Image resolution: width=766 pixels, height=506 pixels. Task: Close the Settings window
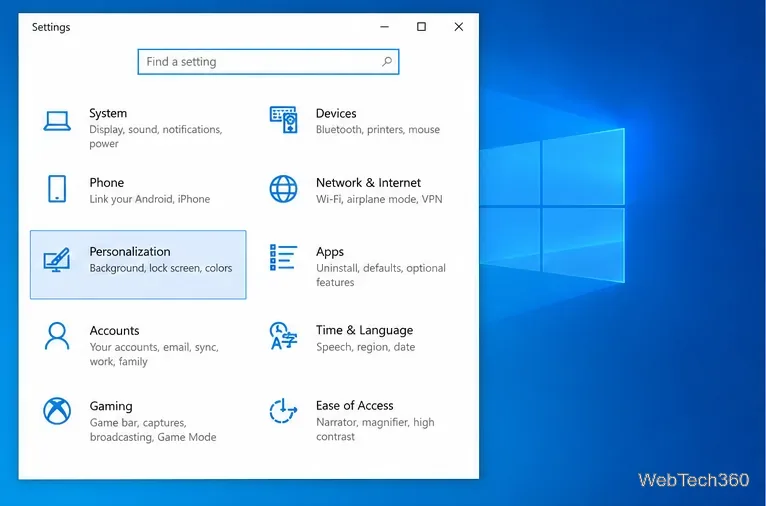(458, 27)
